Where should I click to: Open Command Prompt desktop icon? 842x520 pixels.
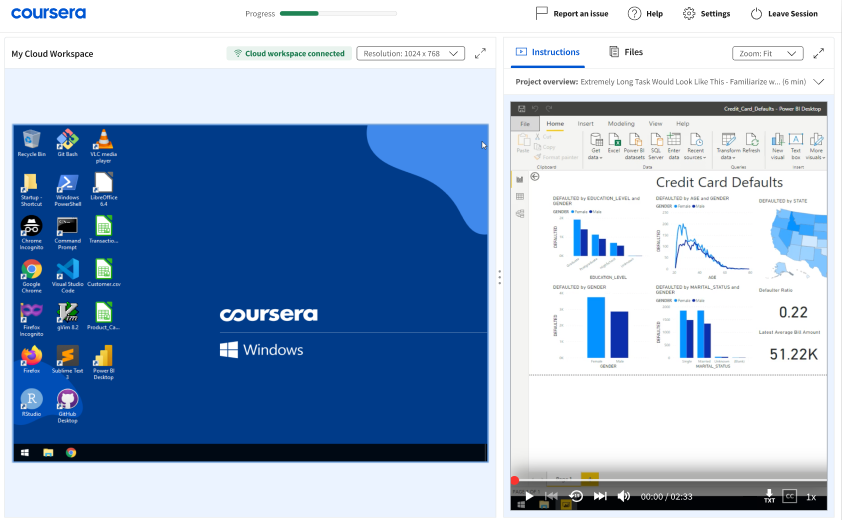click(x=68, y=233)
